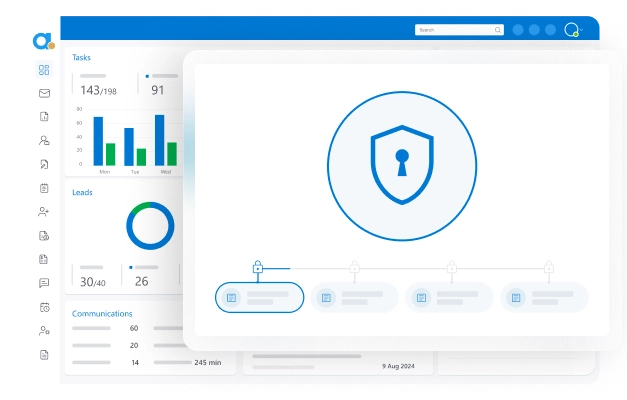The image size is (627, 400).
Task: Open the mail envelope icon in sidebar
Action: [x=44, y=93]
